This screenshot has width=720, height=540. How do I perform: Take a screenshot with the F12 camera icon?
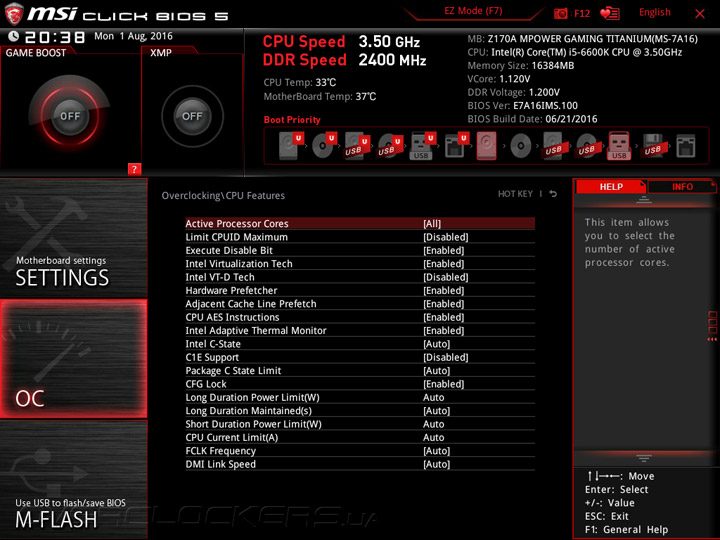(560, 13)
